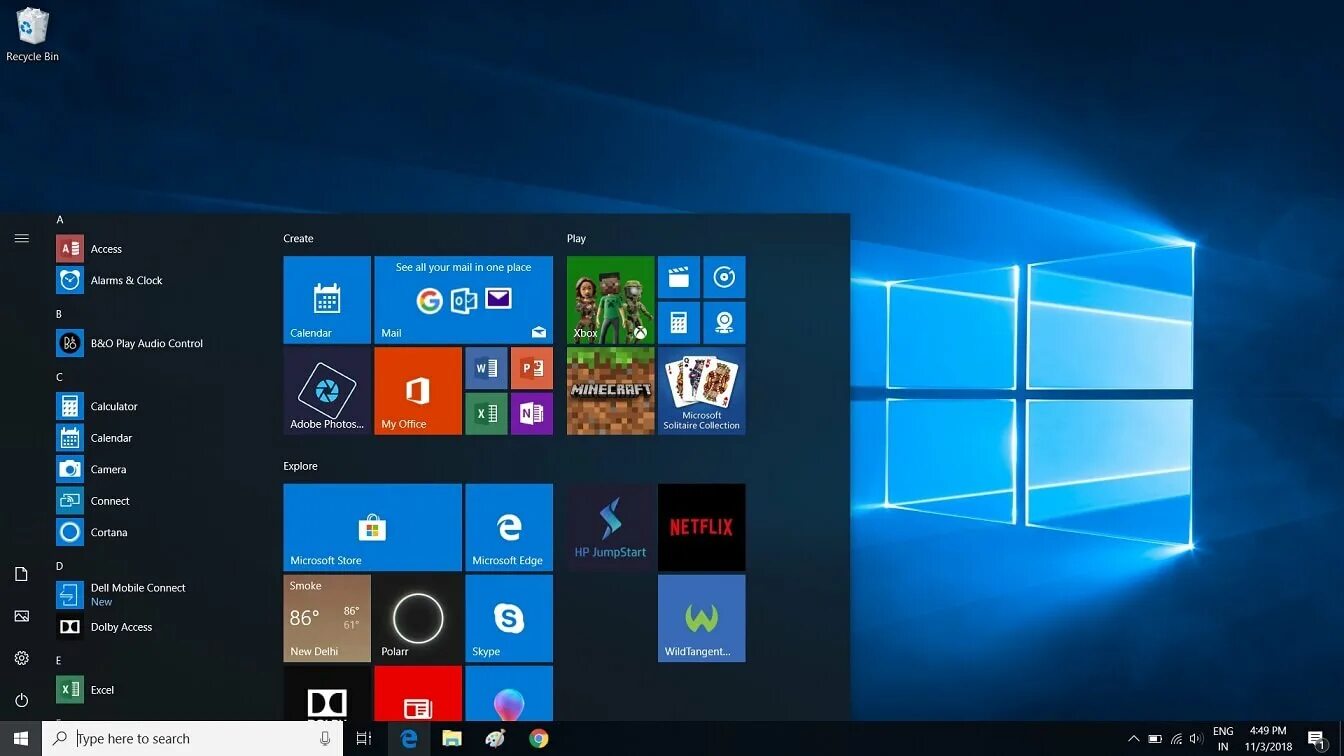Image resolution: width=1344 pixels, height=756 pixels.
Task: Open Edge from the taskbar
Action: [409, 739]
